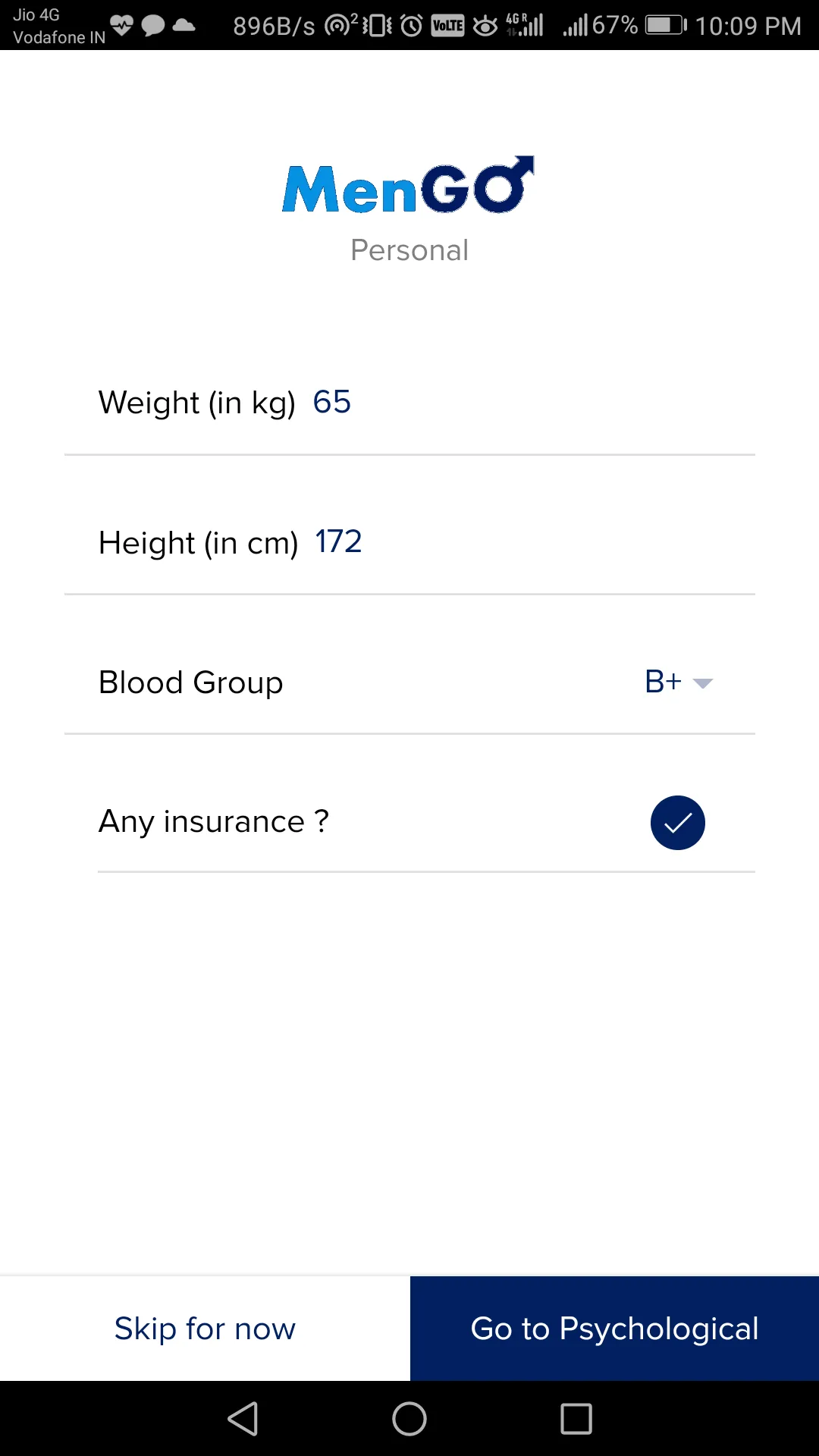Open recent apps with square button
The width and height of the screenshot is (819, 1456).
[x=576, y=1419]
